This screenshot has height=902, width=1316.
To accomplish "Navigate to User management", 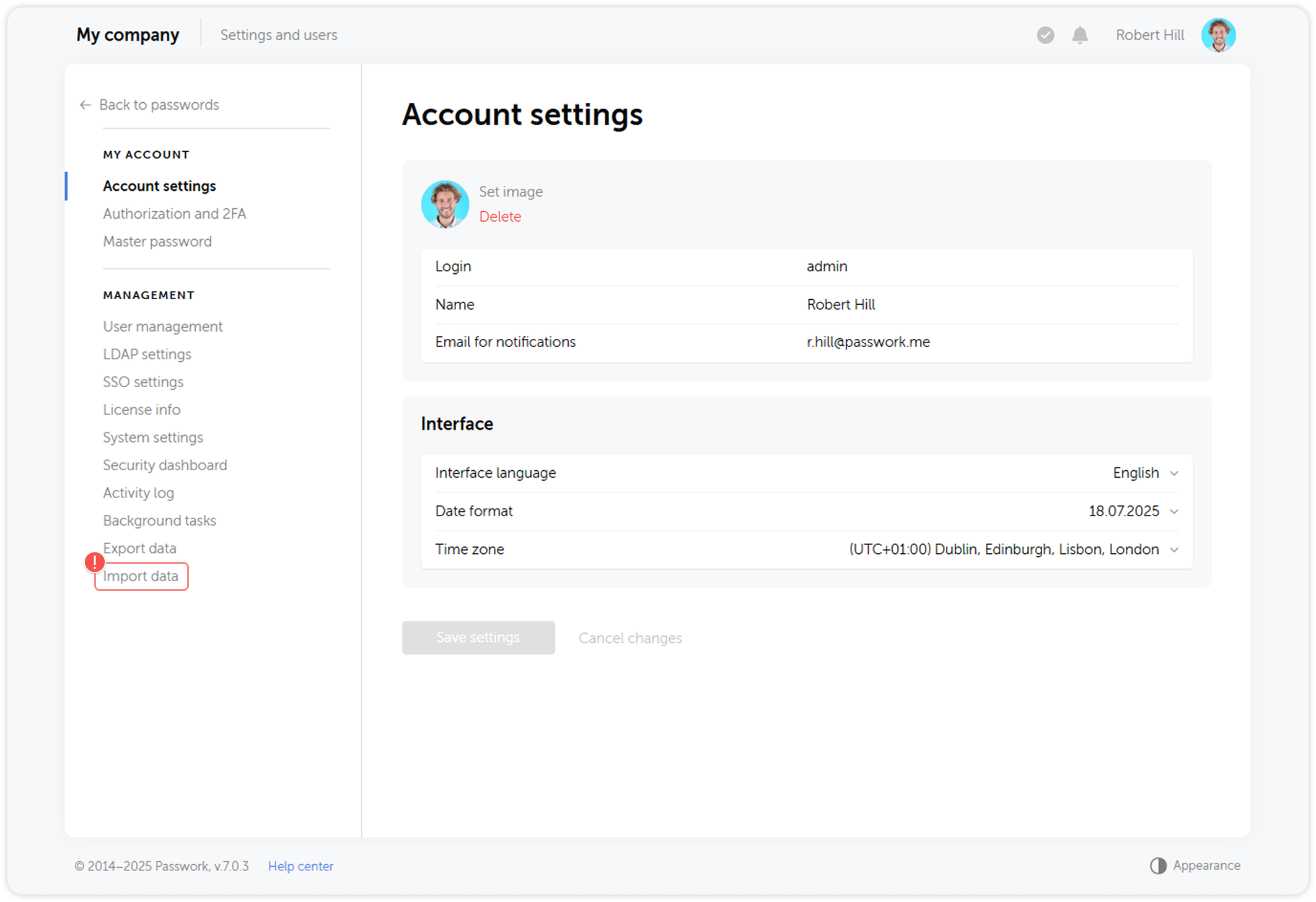I will click(162, 326).
